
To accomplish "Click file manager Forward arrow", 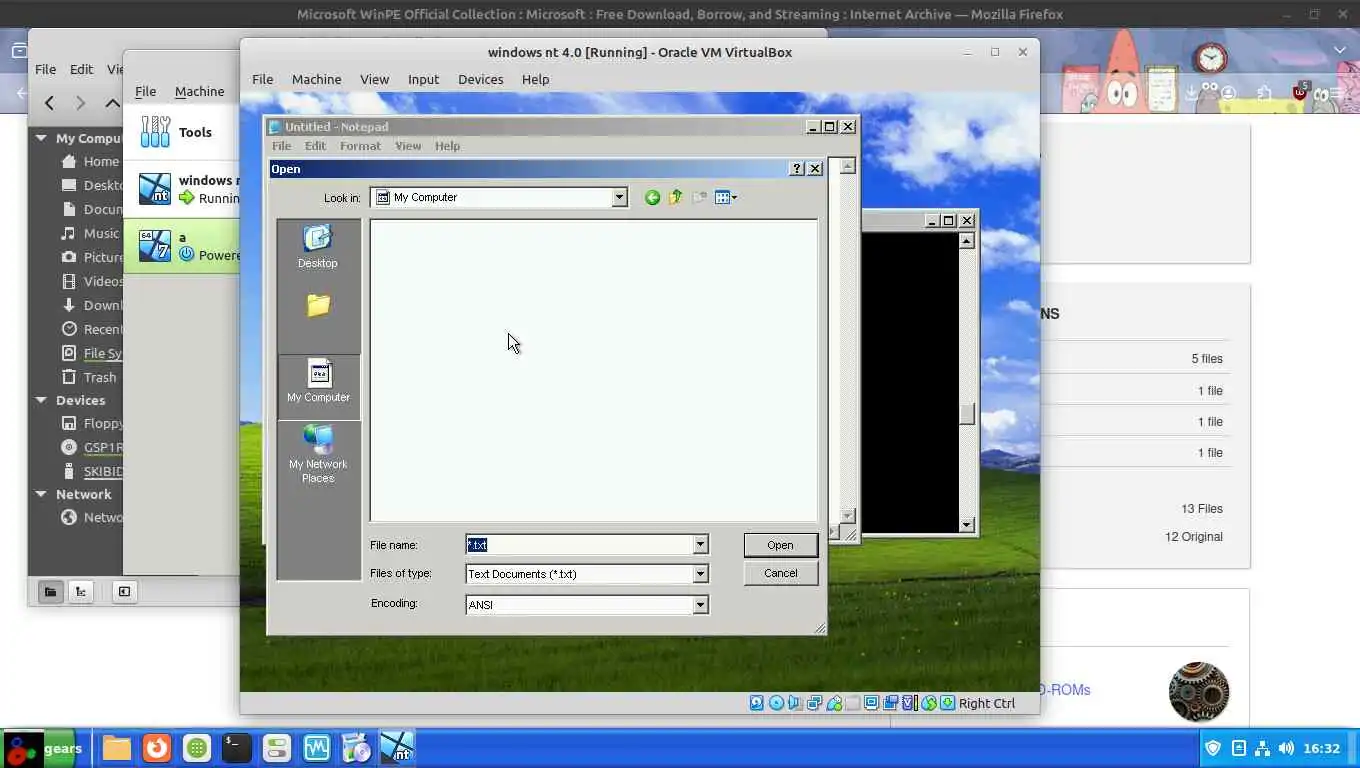I will tap(81, 102).
